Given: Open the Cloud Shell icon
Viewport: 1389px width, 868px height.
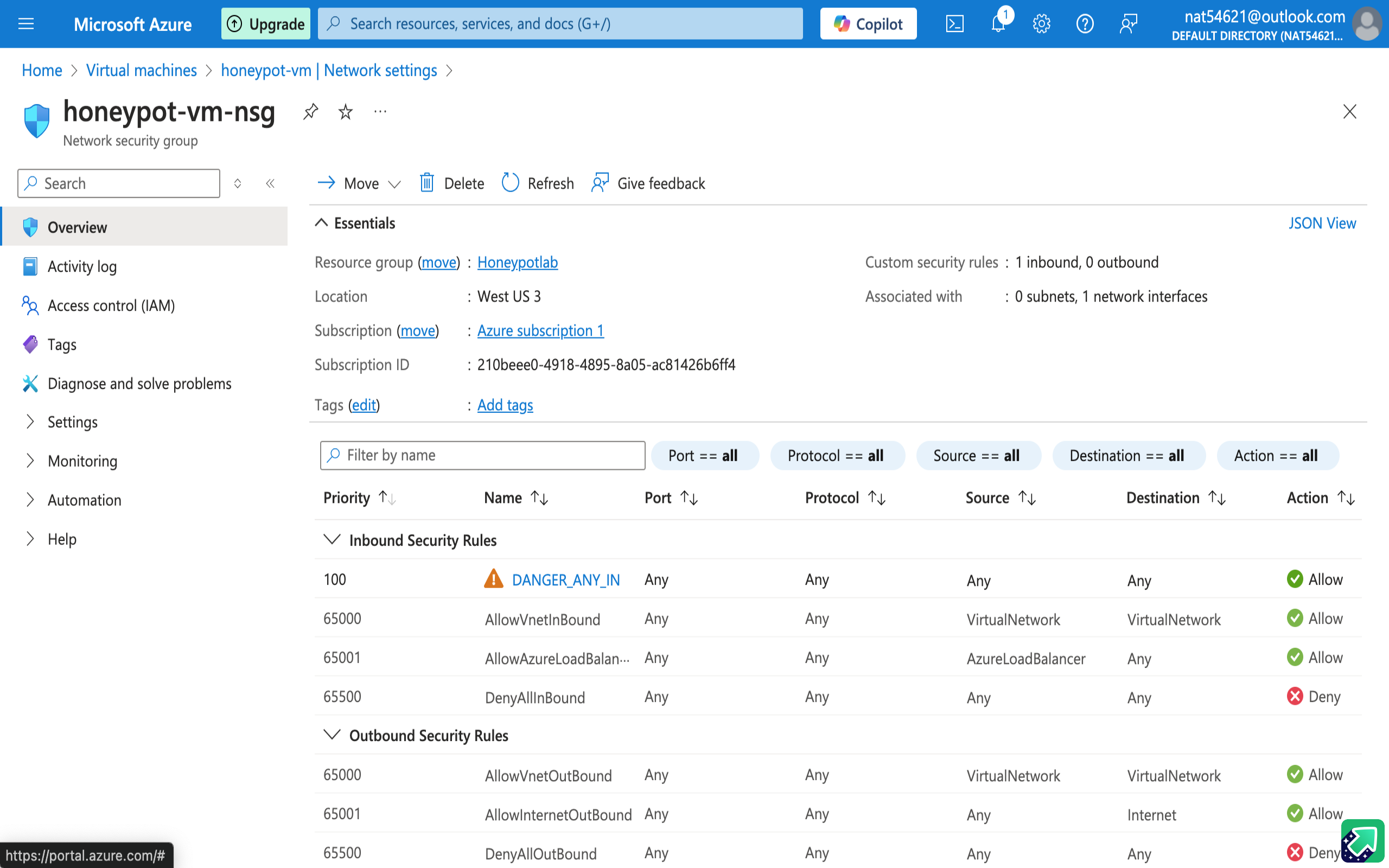Looking at the screenshot, I should (954, 23).
